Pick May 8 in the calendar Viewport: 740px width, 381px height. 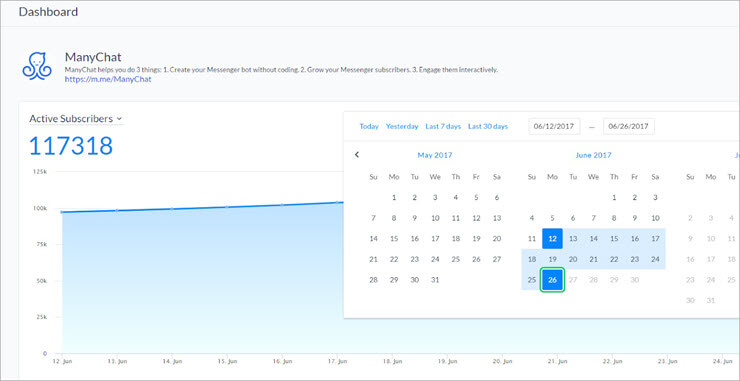tap(394, 218)
